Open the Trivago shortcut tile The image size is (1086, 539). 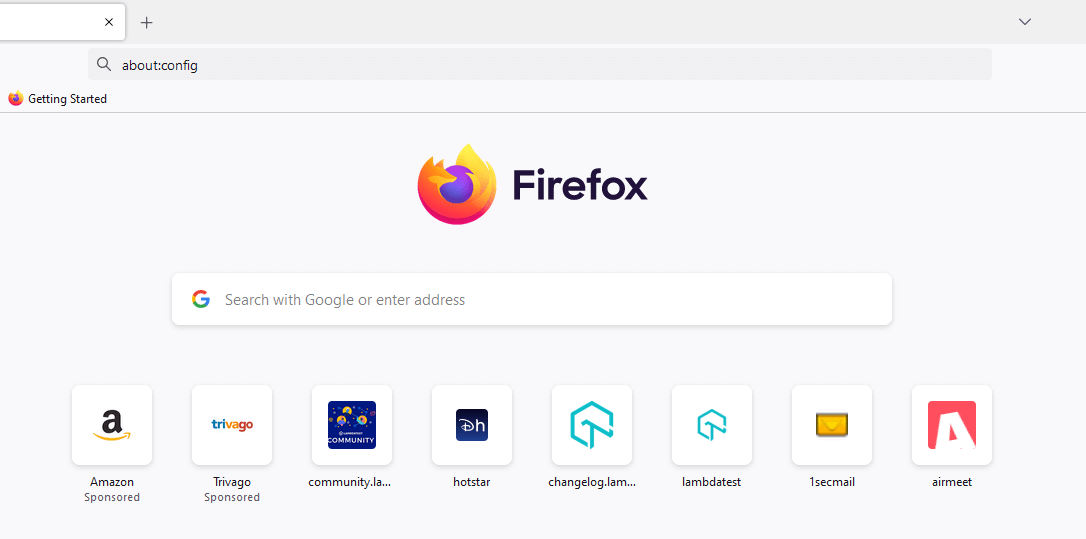pos(232,425)
